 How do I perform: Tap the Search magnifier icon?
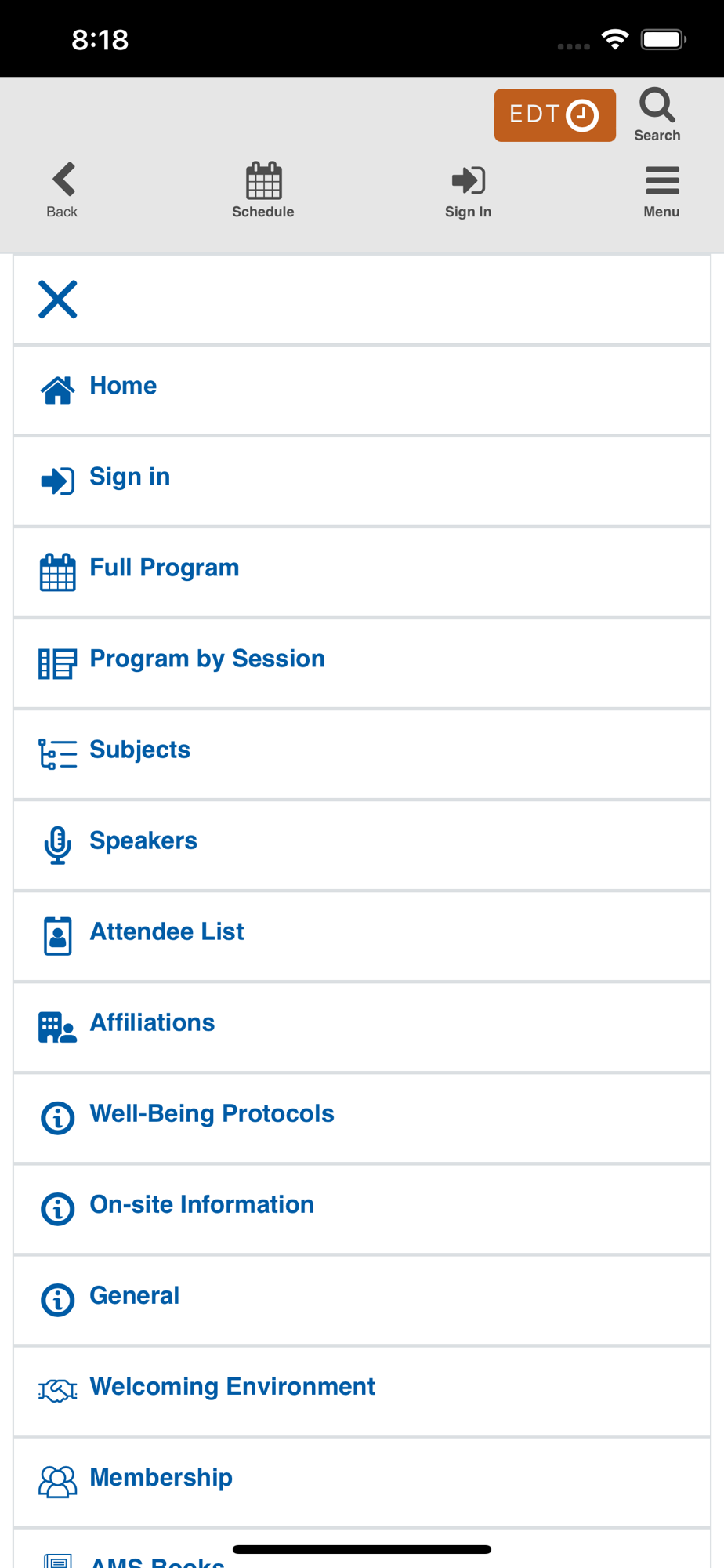[x=657, y=106]
